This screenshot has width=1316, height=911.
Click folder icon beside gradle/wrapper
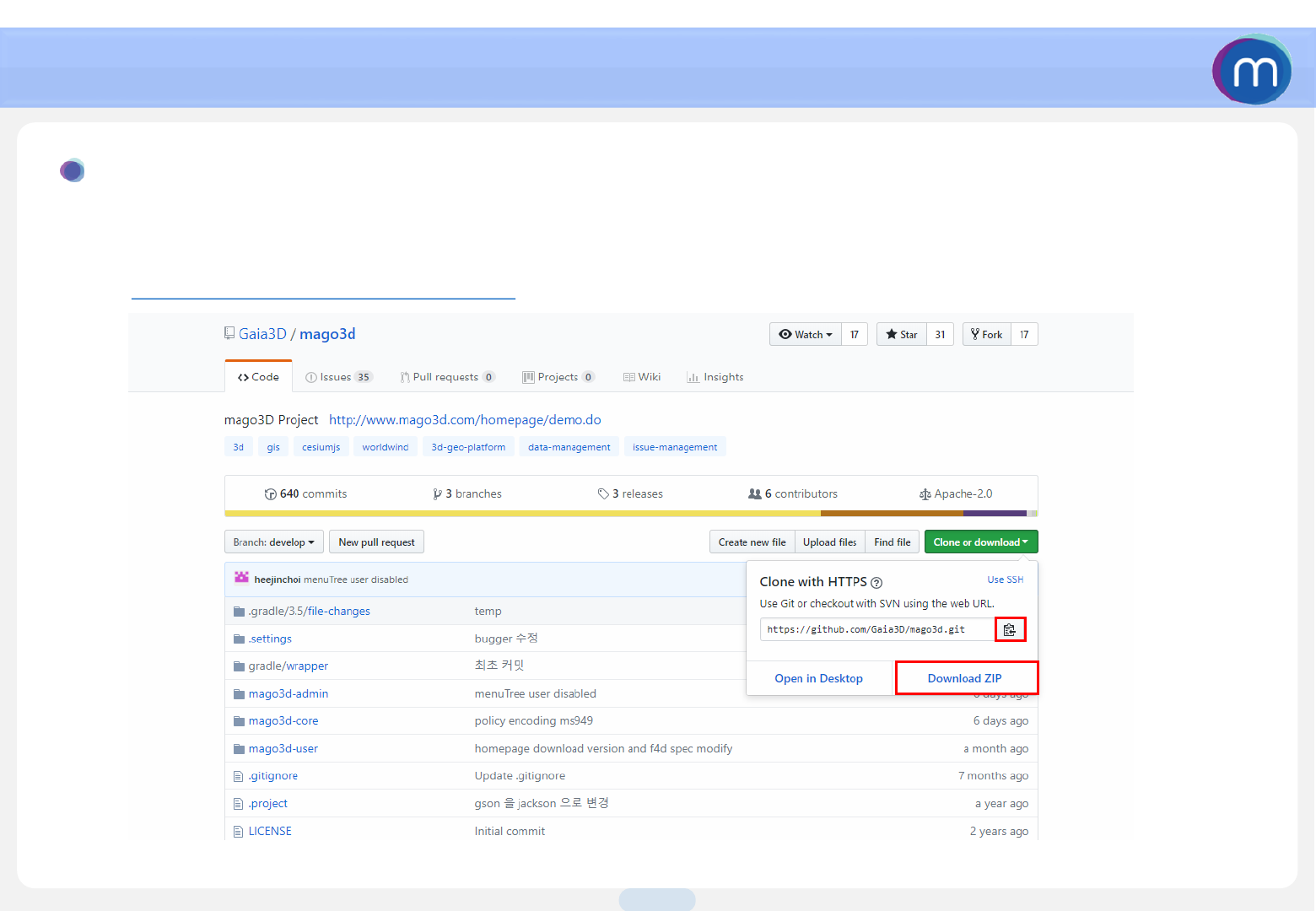point(239,666)
